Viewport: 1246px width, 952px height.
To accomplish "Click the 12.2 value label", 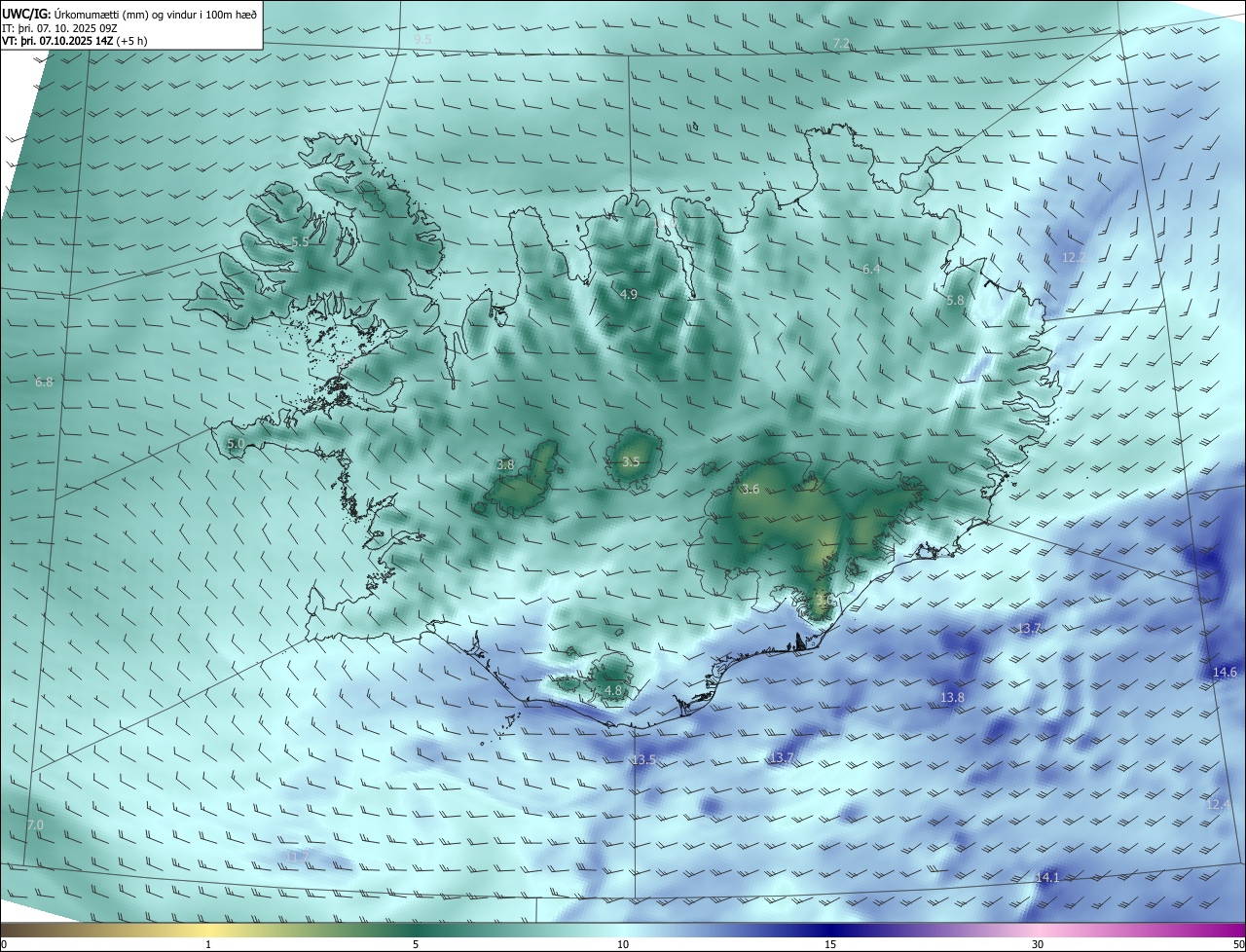I will pos(1073,257).
